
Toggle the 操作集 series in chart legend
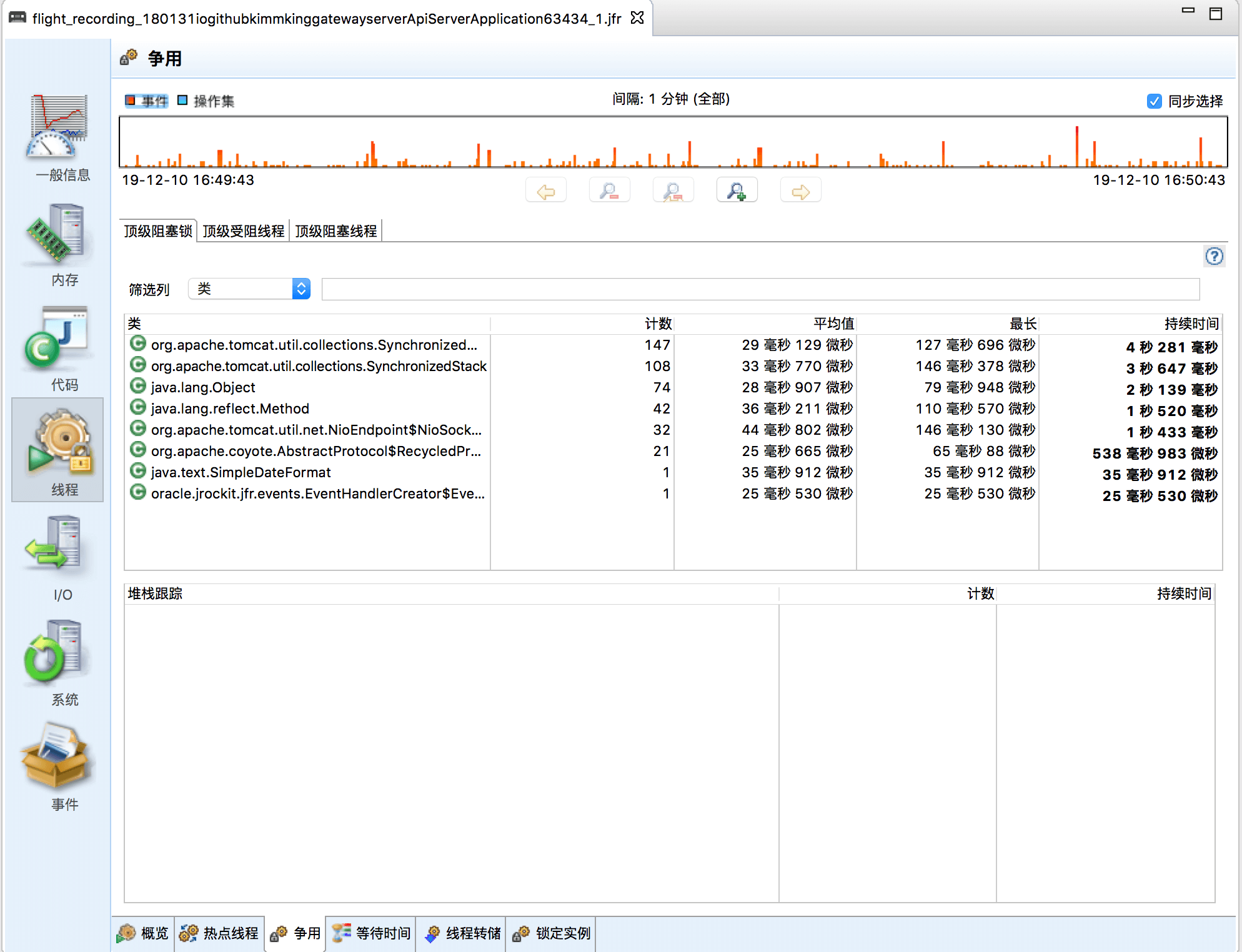(206, 101)
